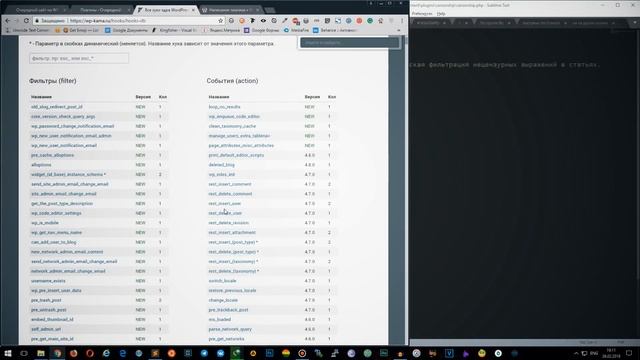Open the Windows Start menu

point(8,353)
